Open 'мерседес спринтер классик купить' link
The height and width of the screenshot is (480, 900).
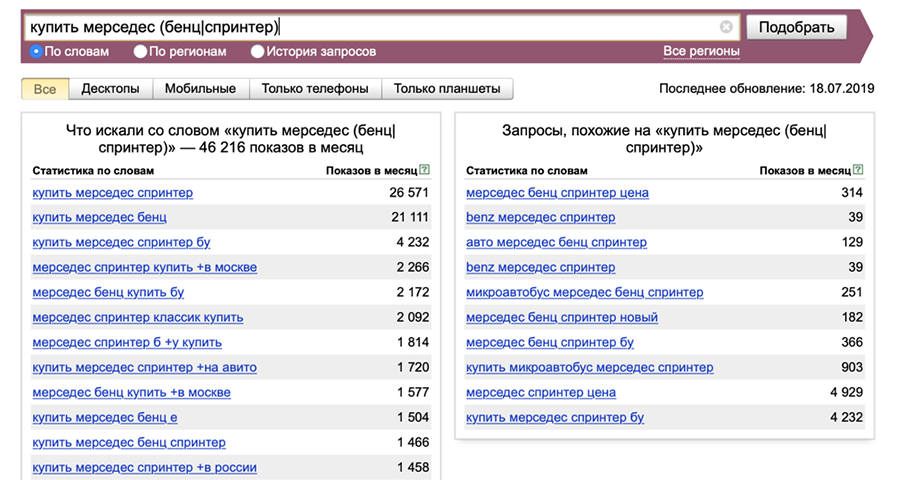(x=138, y=318)
